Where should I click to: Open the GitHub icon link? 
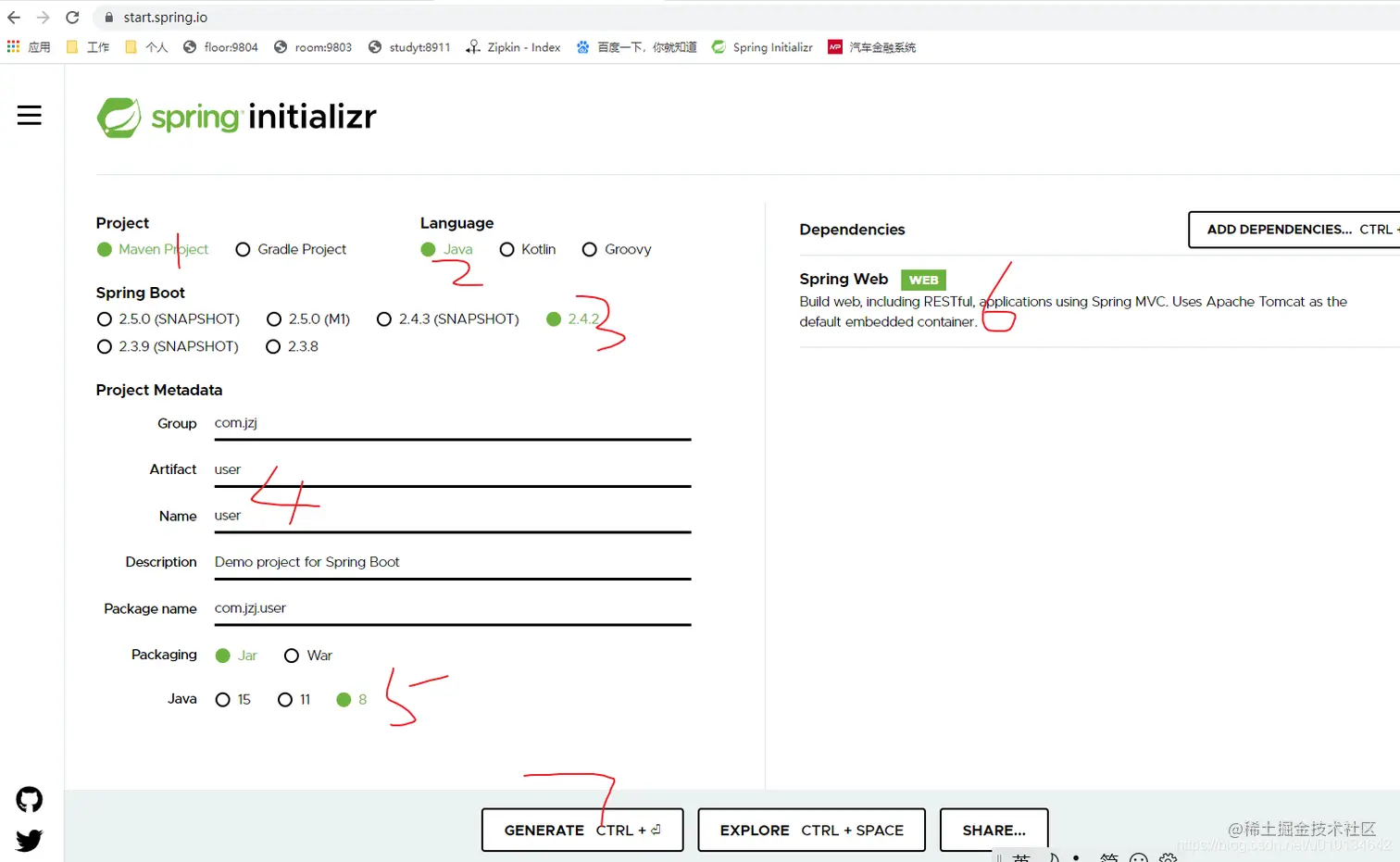[30, 800]
